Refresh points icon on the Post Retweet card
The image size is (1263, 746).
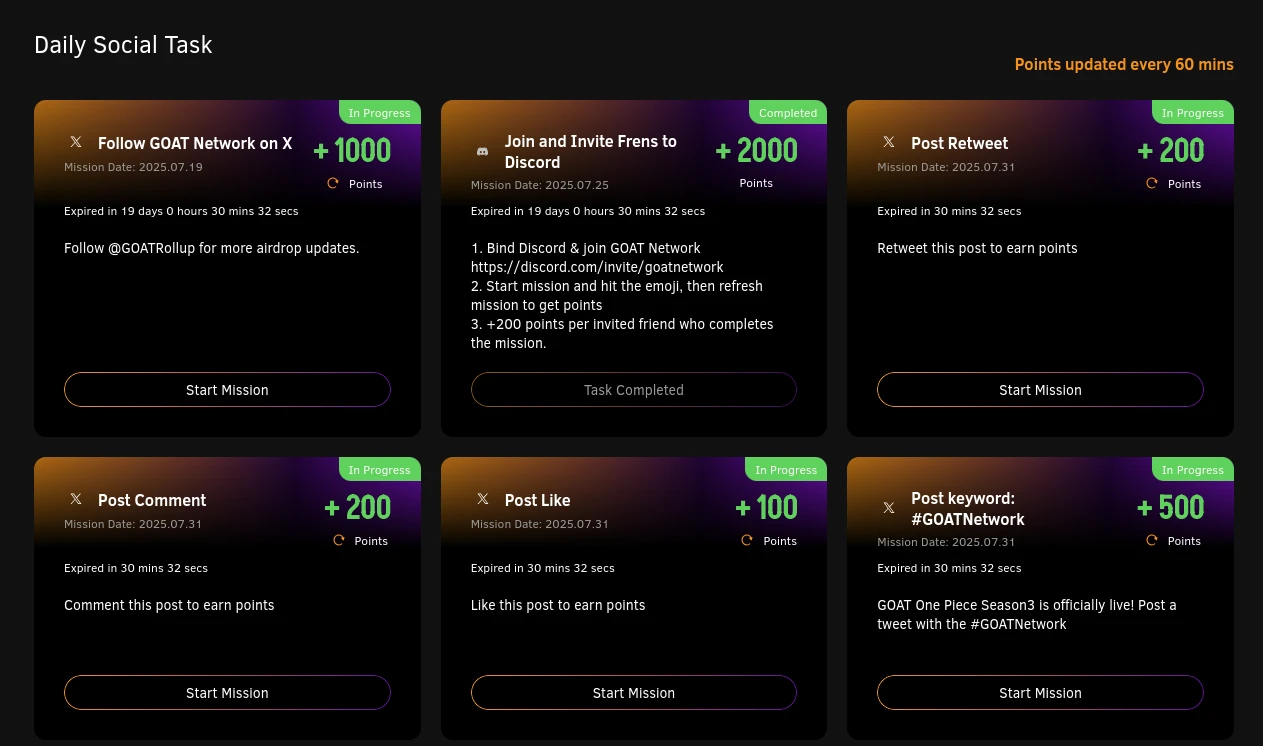pyautogui.click(x=1151, y=183)
